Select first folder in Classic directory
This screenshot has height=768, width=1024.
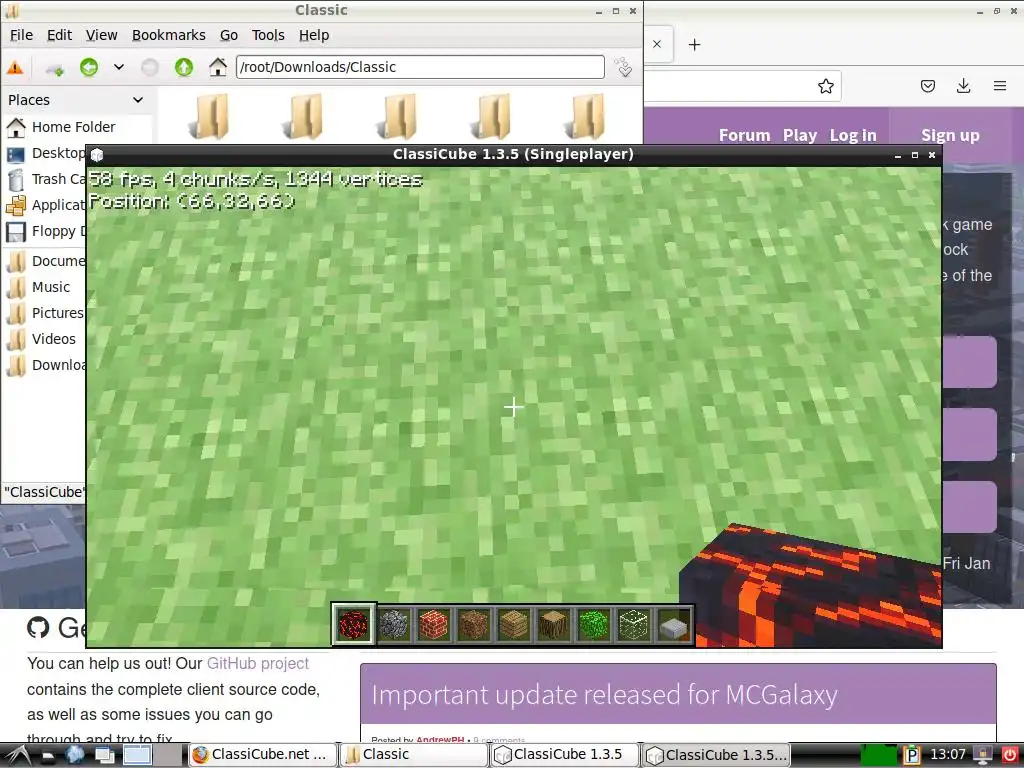point(210,116)
